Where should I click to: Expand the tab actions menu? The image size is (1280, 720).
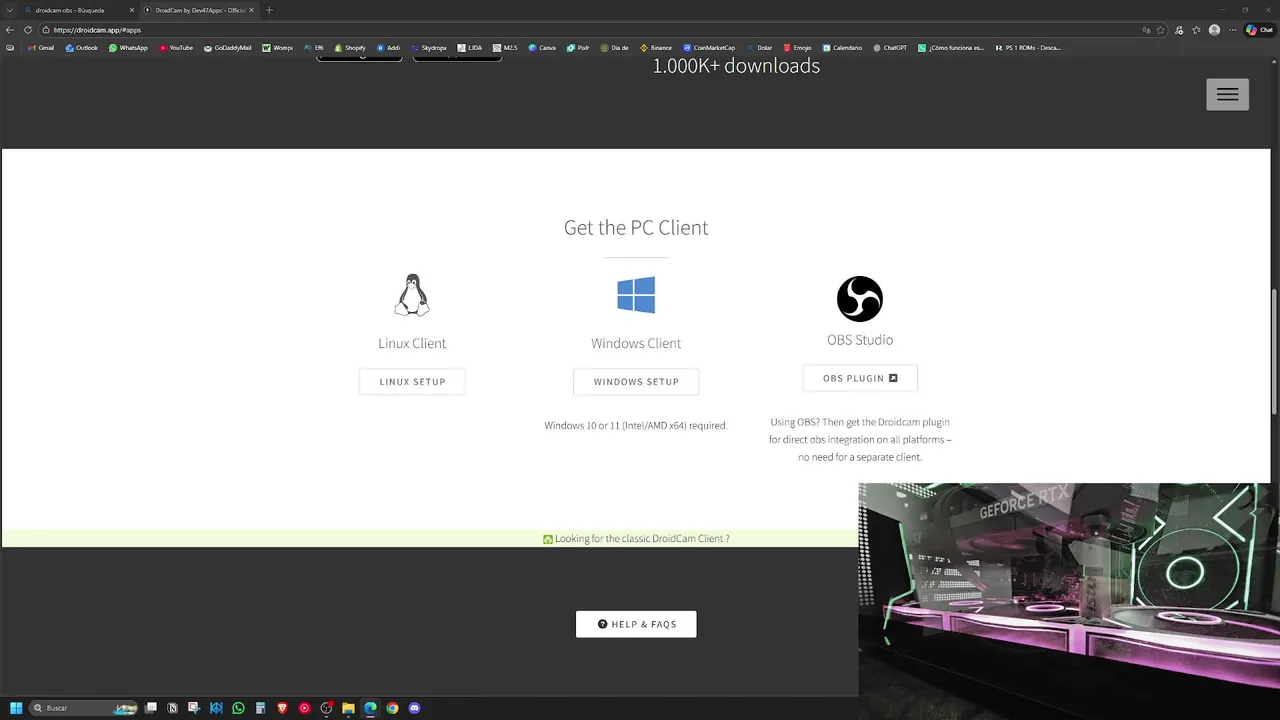point(9,10)
